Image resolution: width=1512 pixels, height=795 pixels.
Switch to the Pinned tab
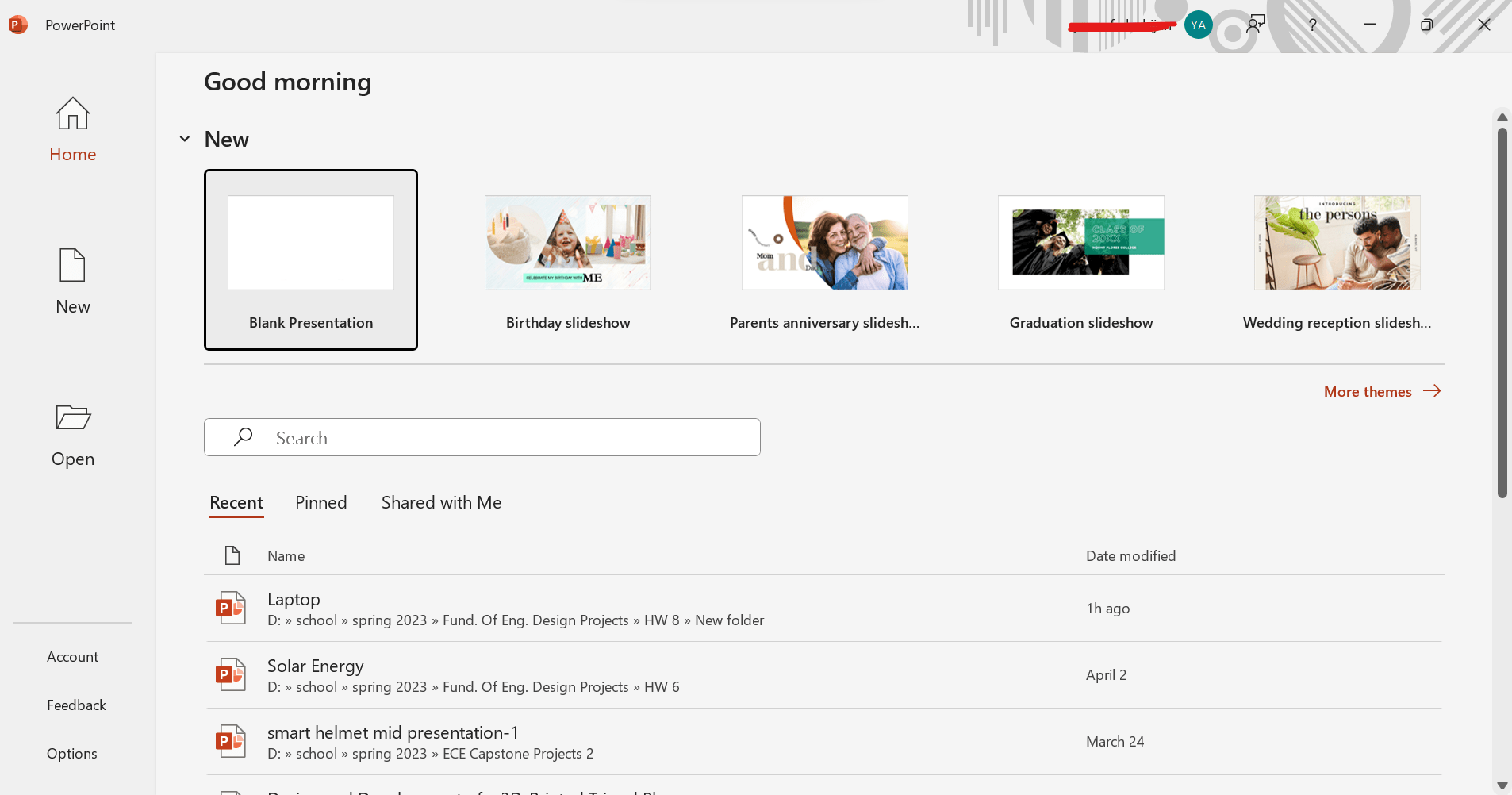click(x=321, y=502)
